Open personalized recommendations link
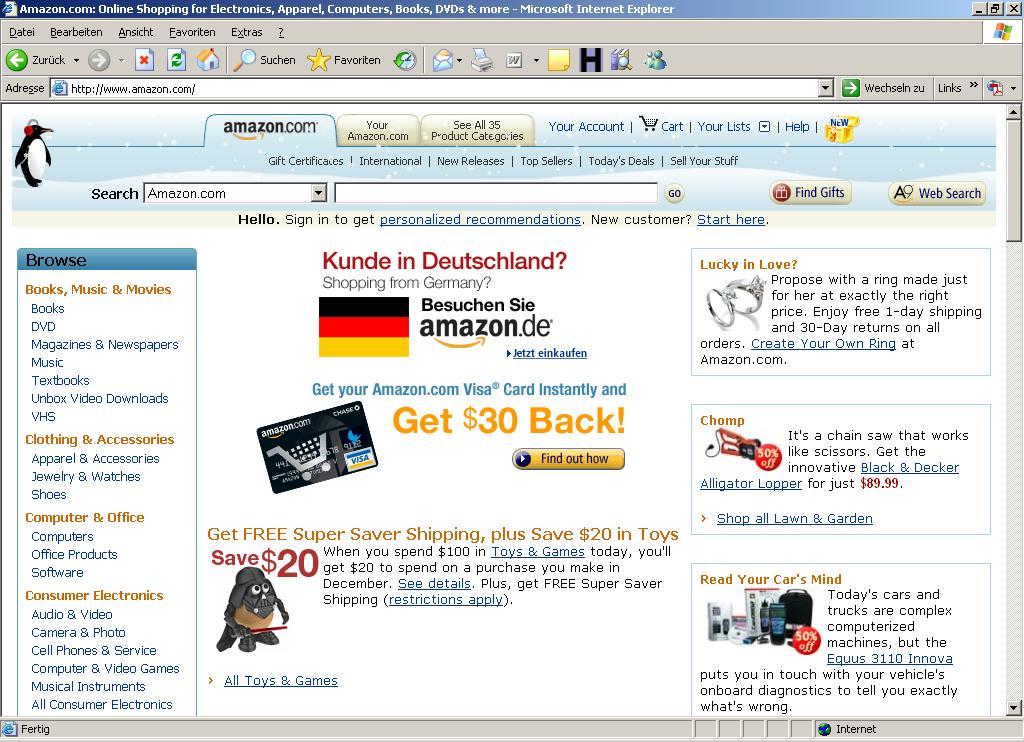The height and width of the screenshot is (742, 1024). [x=480, y=219]
